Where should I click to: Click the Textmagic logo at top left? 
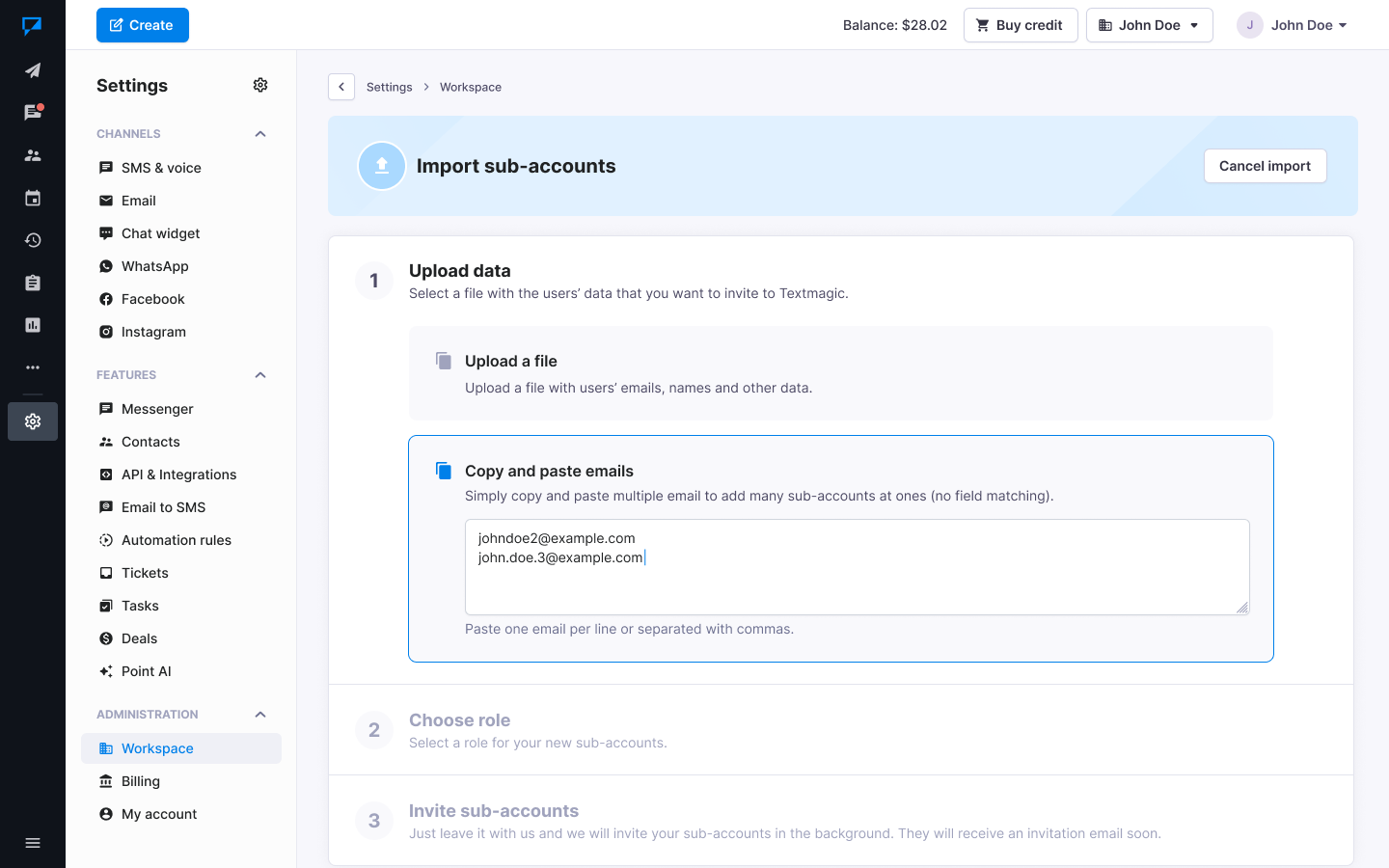coord(33,26)
